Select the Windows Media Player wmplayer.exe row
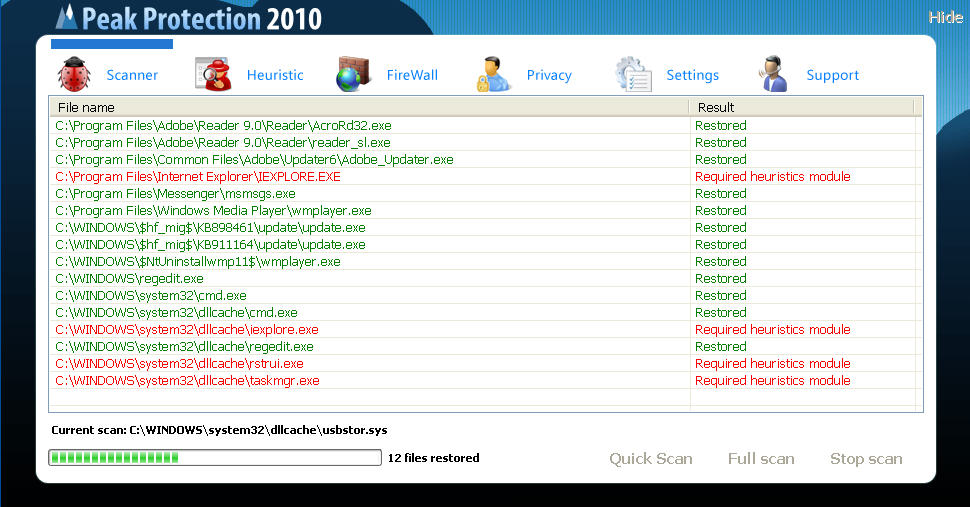970x507 pixels. (x=486, y=211)
